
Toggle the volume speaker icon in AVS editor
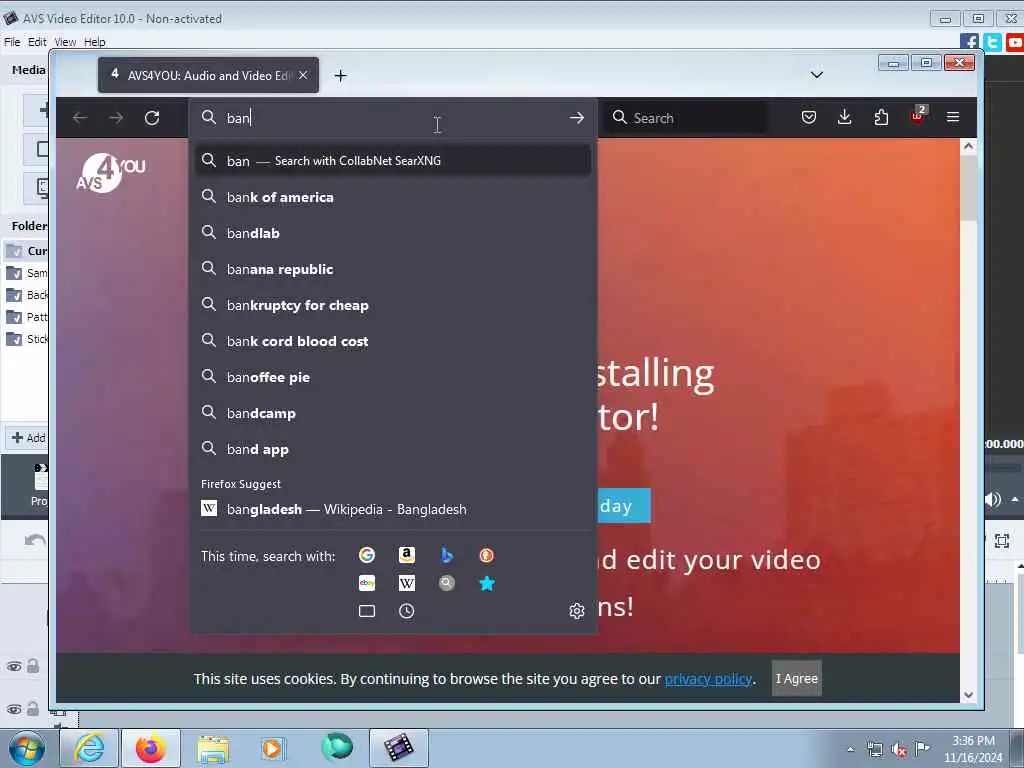pos(993,500)
